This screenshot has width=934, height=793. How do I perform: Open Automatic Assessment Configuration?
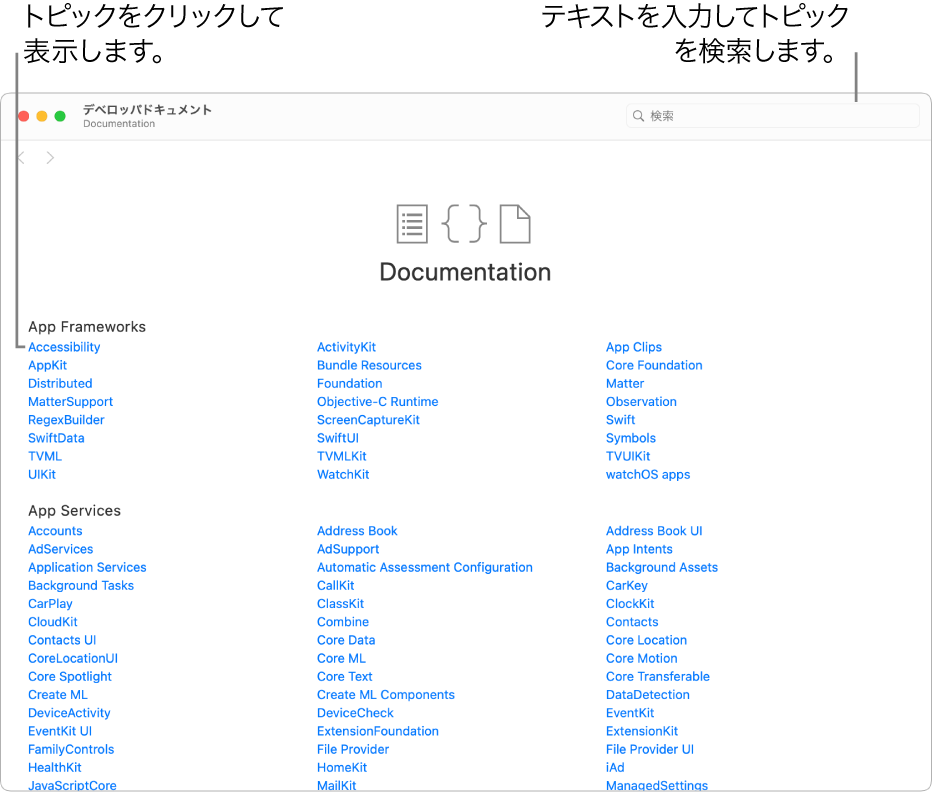pos(425,568)
